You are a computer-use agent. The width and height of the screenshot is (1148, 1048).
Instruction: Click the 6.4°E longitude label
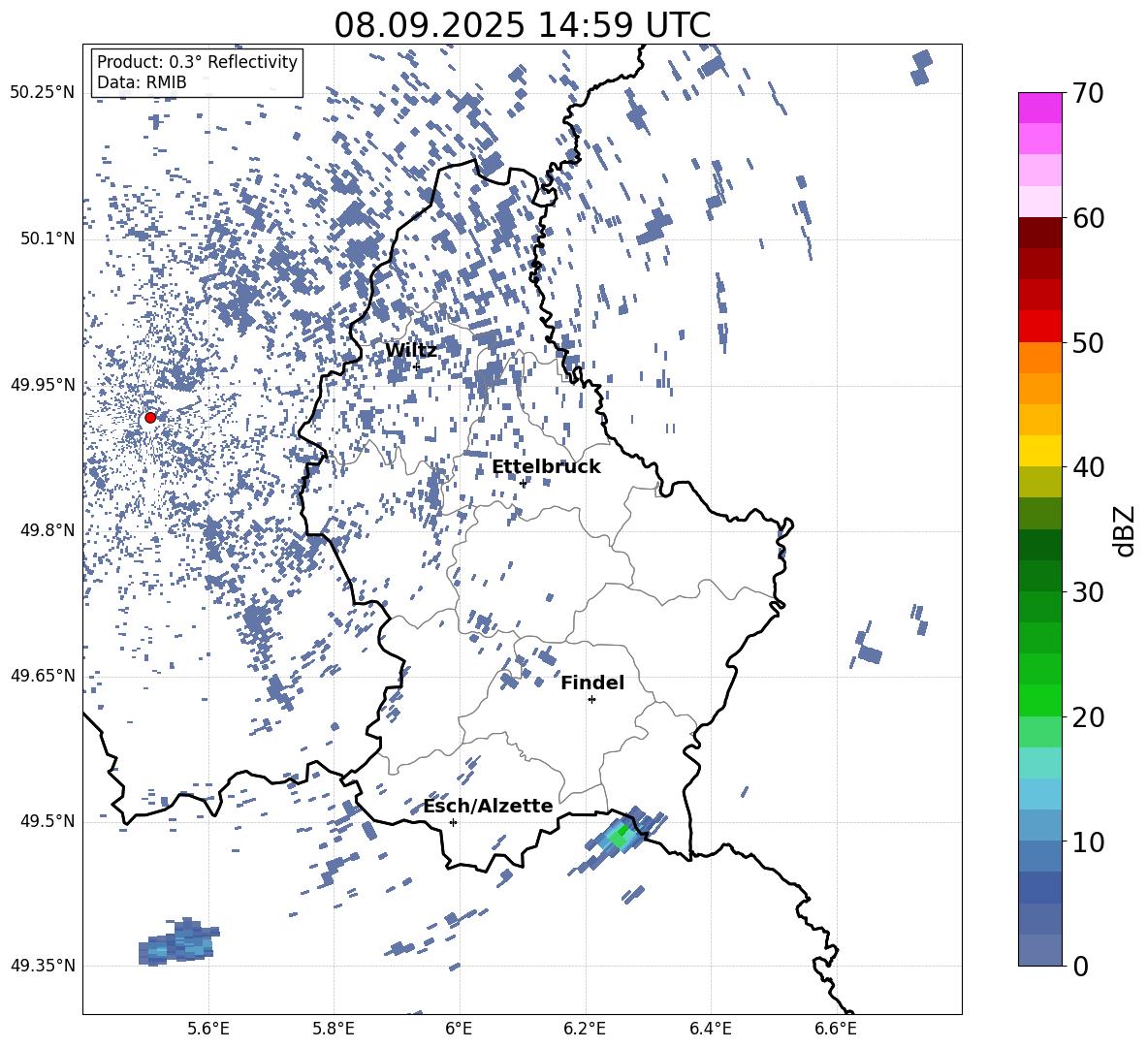point(710,1029)
